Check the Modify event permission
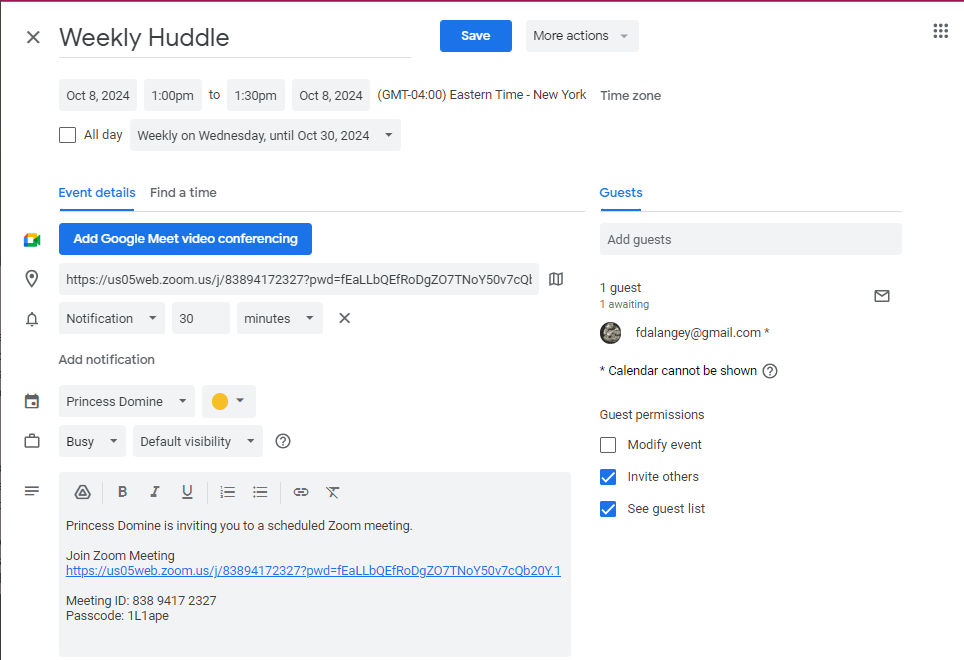The height and width of the screenshot is (660, 964). click(608, 445)
